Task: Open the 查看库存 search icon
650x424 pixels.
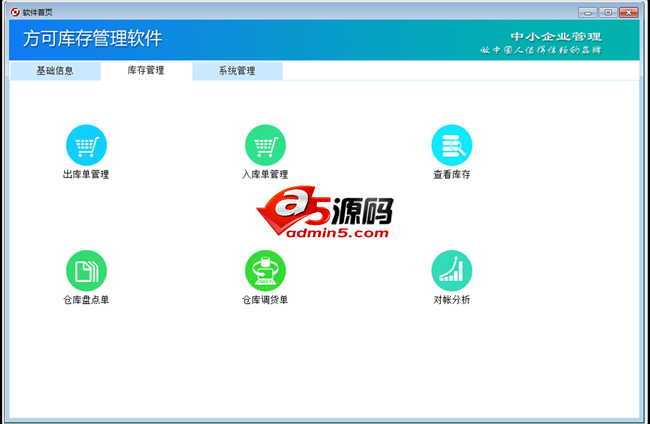Action: [452, 145]
